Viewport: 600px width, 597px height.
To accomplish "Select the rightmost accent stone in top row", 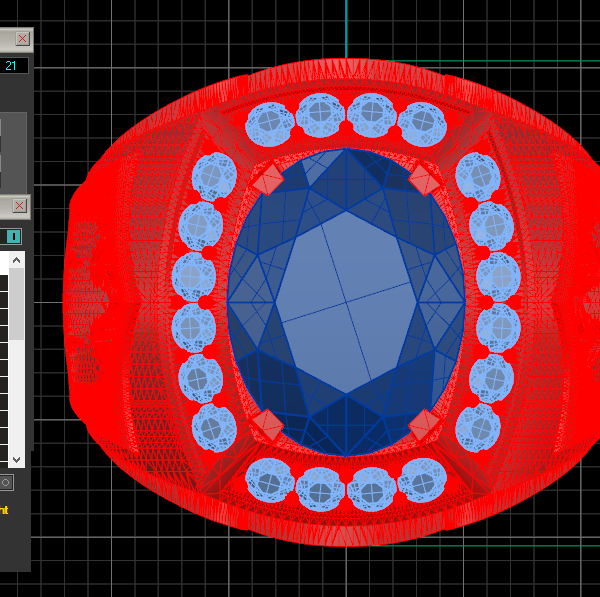I will (x=421, y=124).
